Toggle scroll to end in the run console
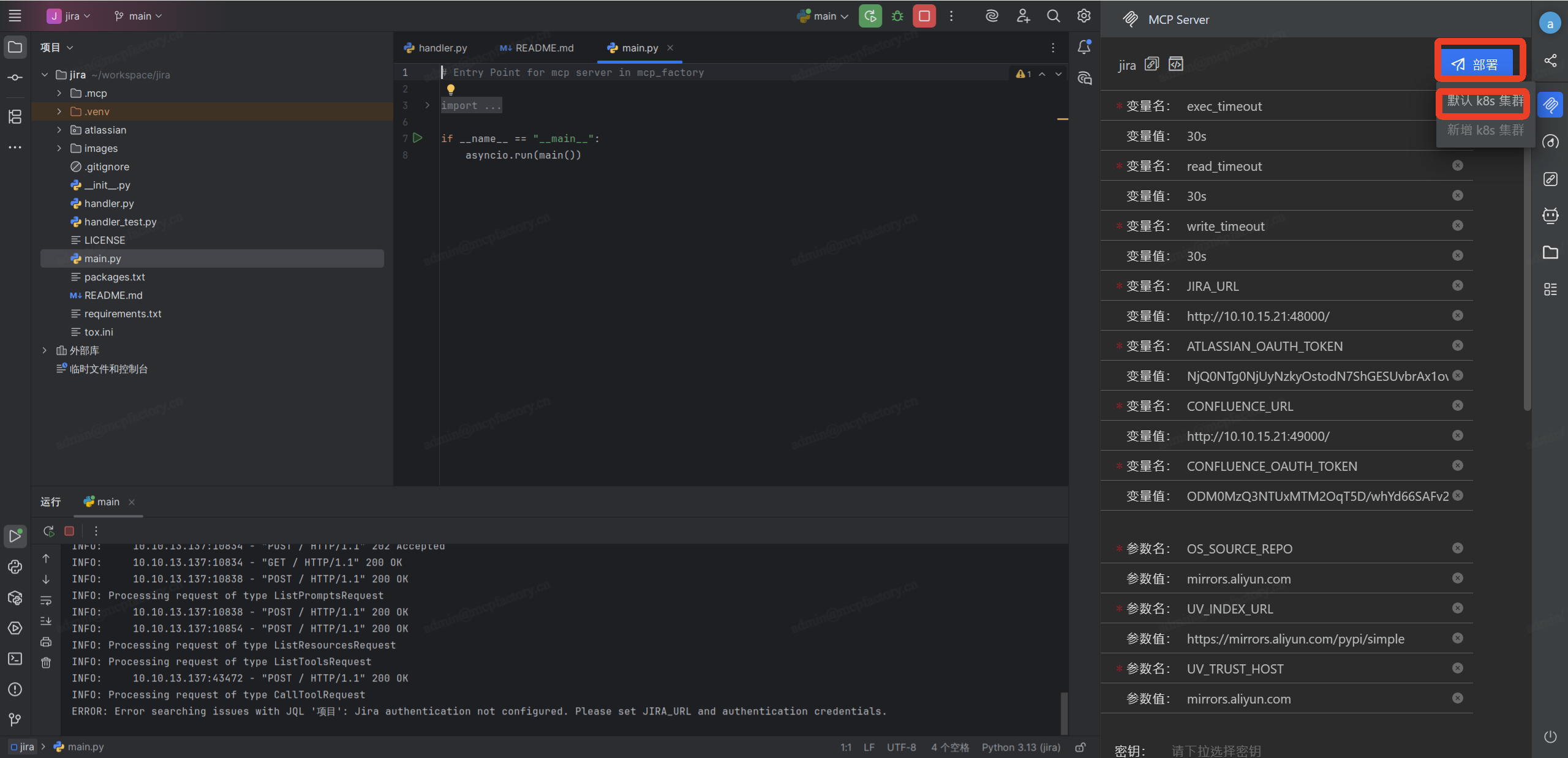The height and width of the screenshot is (758, 1568). click(46, 621)
